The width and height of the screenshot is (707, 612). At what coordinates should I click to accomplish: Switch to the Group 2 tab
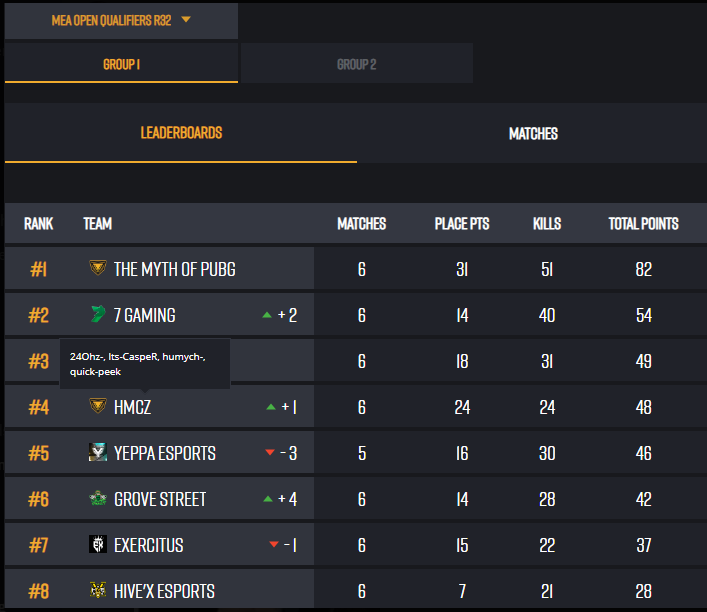357,64
